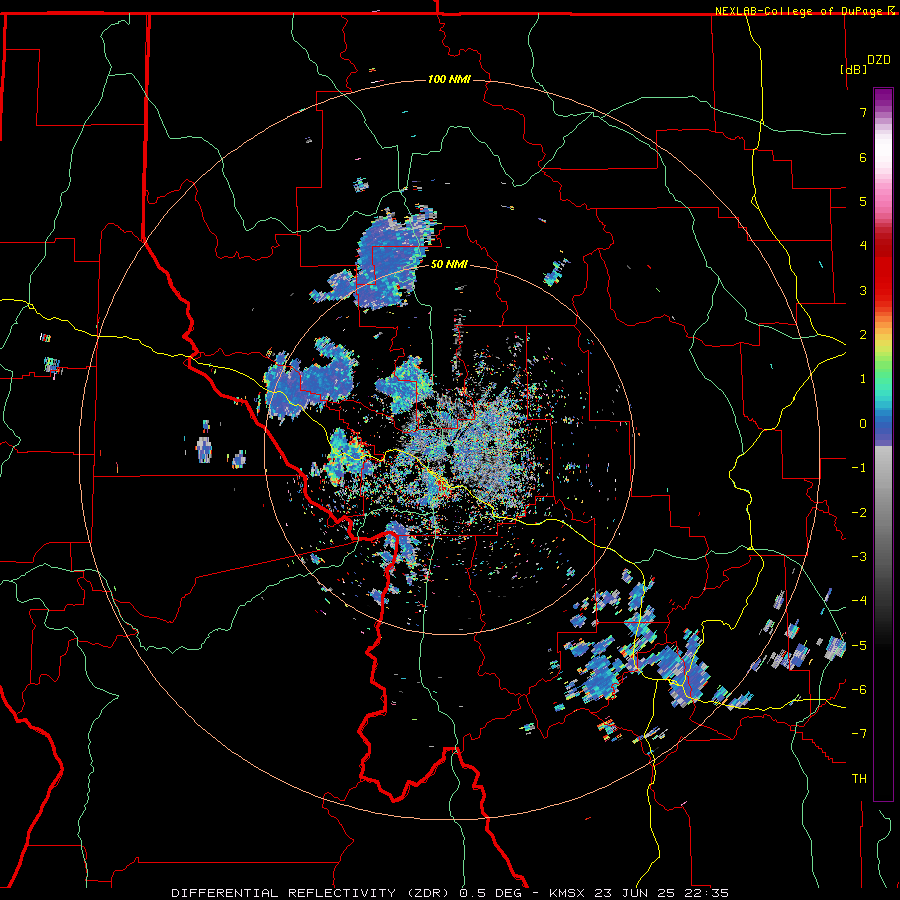Image resolution: width=900 pixels, height=900 pixels.
Task: Click the -1 scale value
Action: 859,468
